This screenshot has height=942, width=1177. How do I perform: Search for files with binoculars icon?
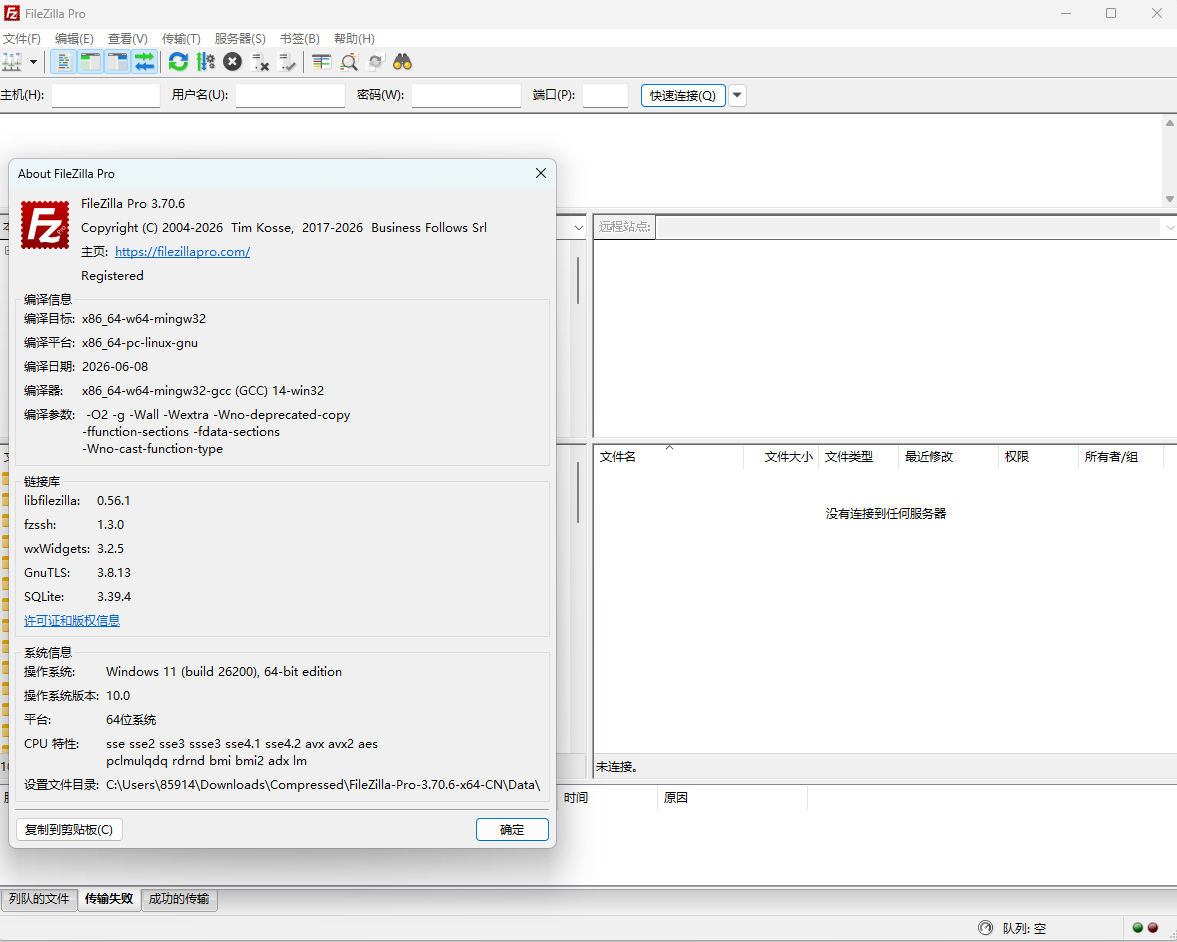[402, 62]
